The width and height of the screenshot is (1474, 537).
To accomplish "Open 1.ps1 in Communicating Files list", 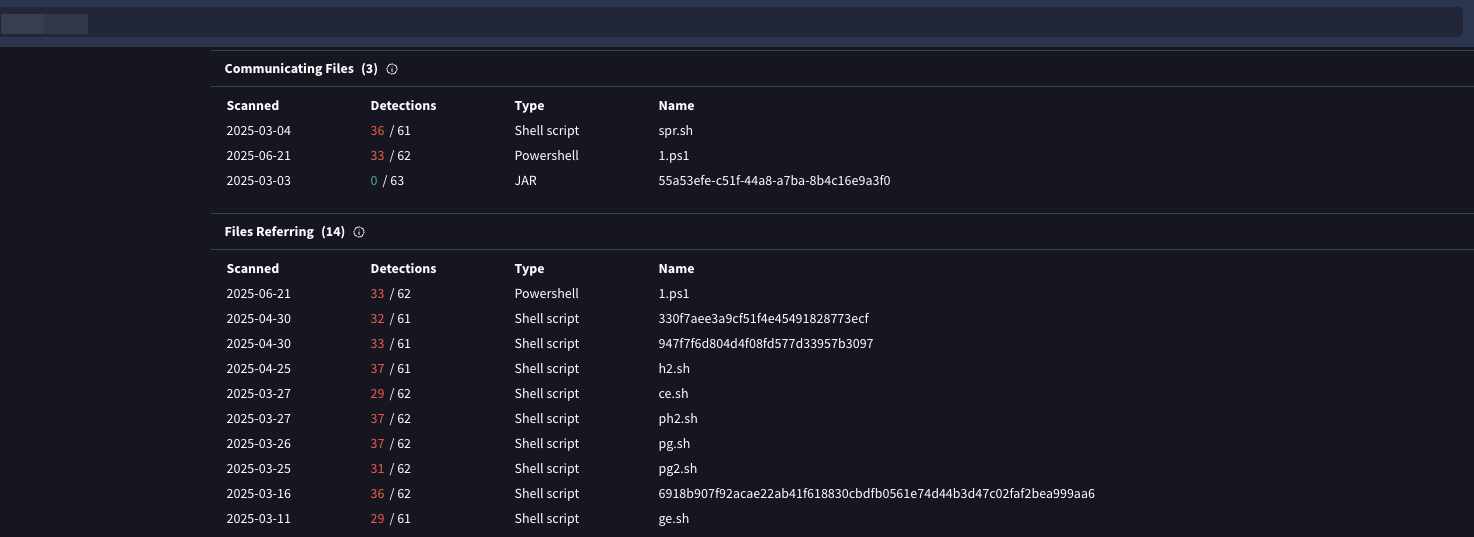I will pyautogui.click(x=673, y=156).
